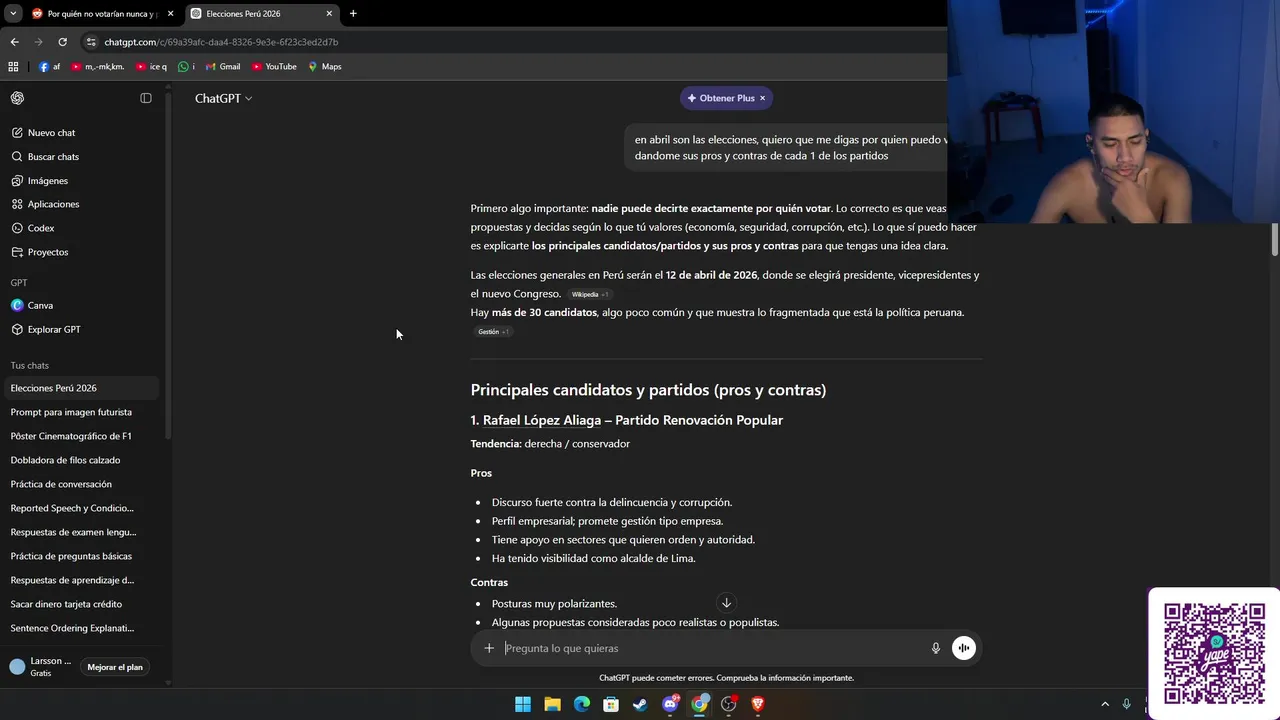Screen dimensions: 1280x720
Task: Open Steam from the taskbar
Action: tap(640, 704)
